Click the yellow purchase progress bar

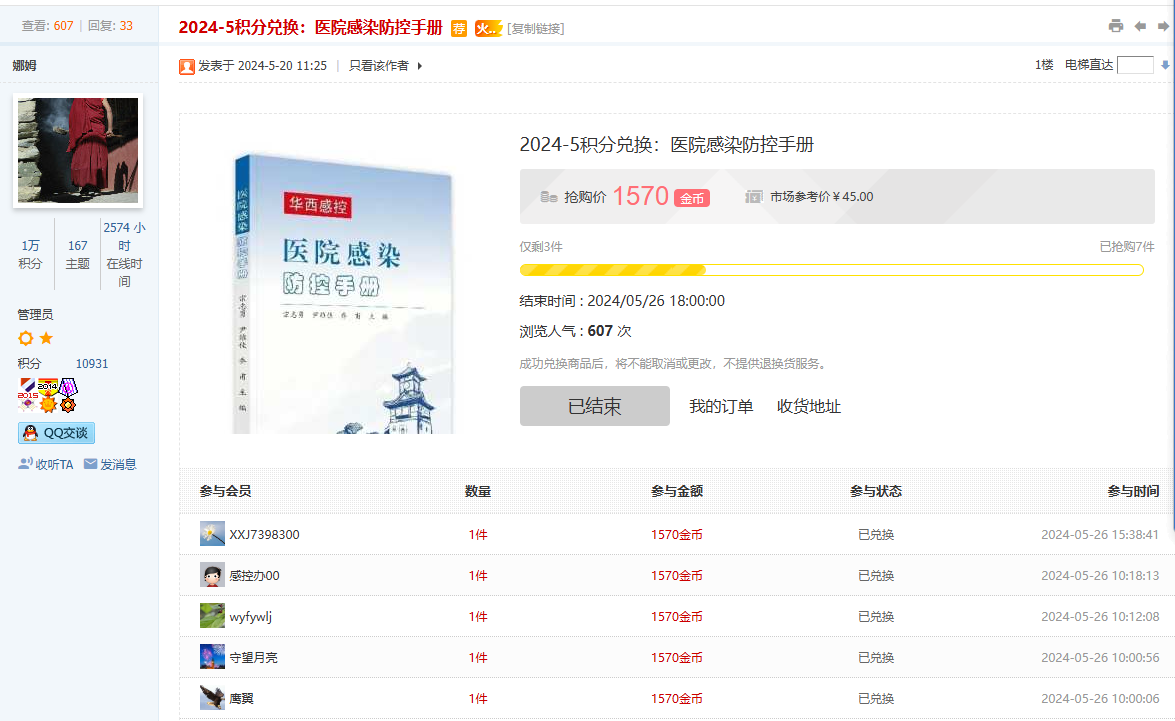click(612, 269)
